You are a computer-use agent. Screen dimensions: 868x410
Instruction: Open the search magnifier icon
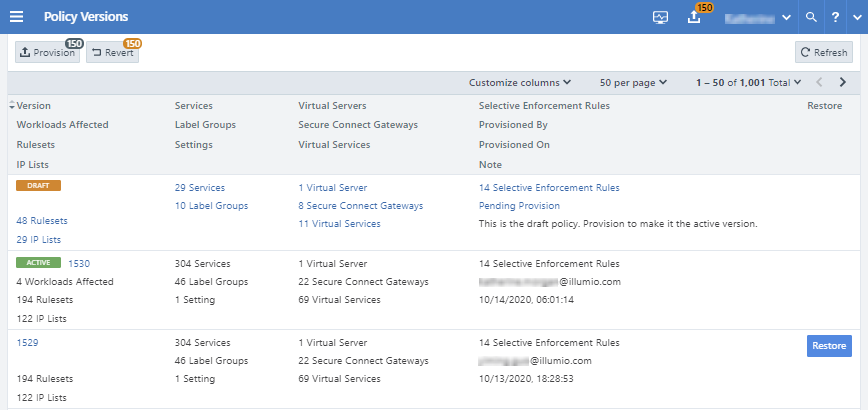click(811, 17)
